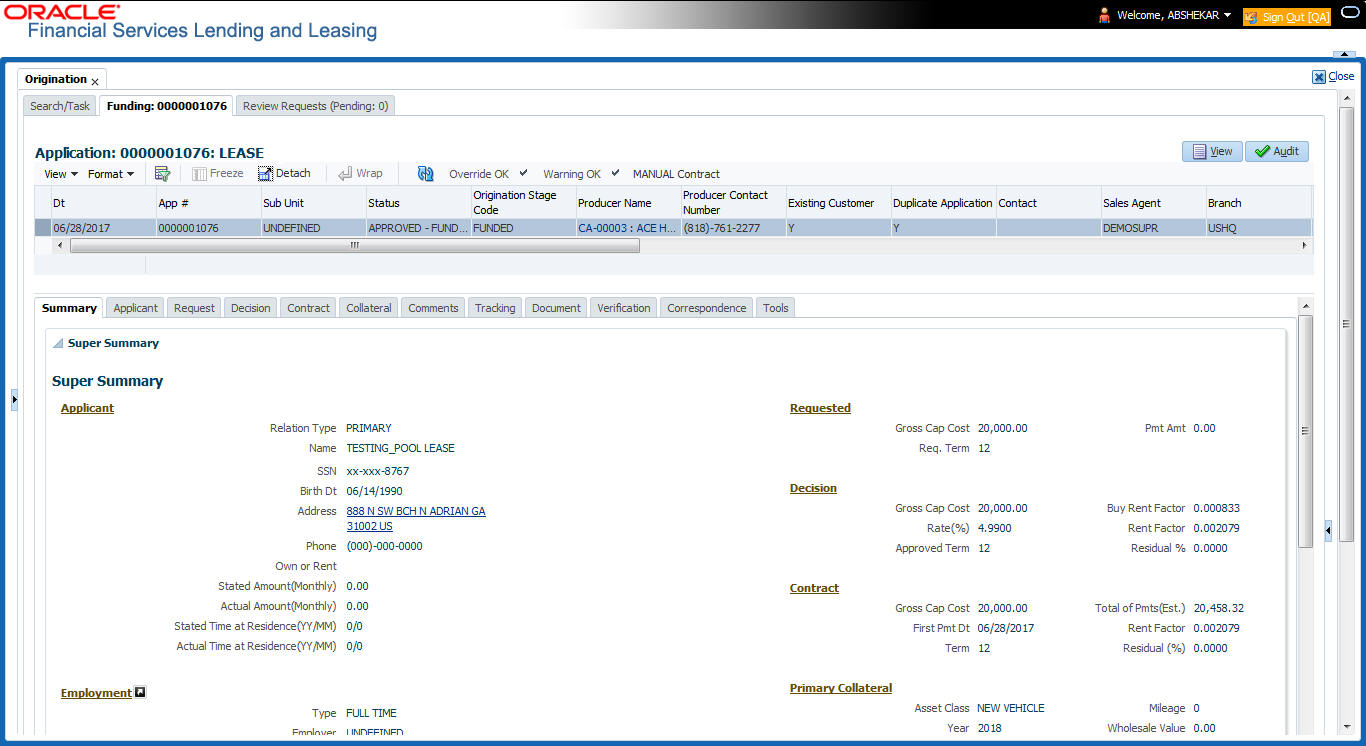Open the Contract tab
1366x746 pixels.
tap(308, 308)
